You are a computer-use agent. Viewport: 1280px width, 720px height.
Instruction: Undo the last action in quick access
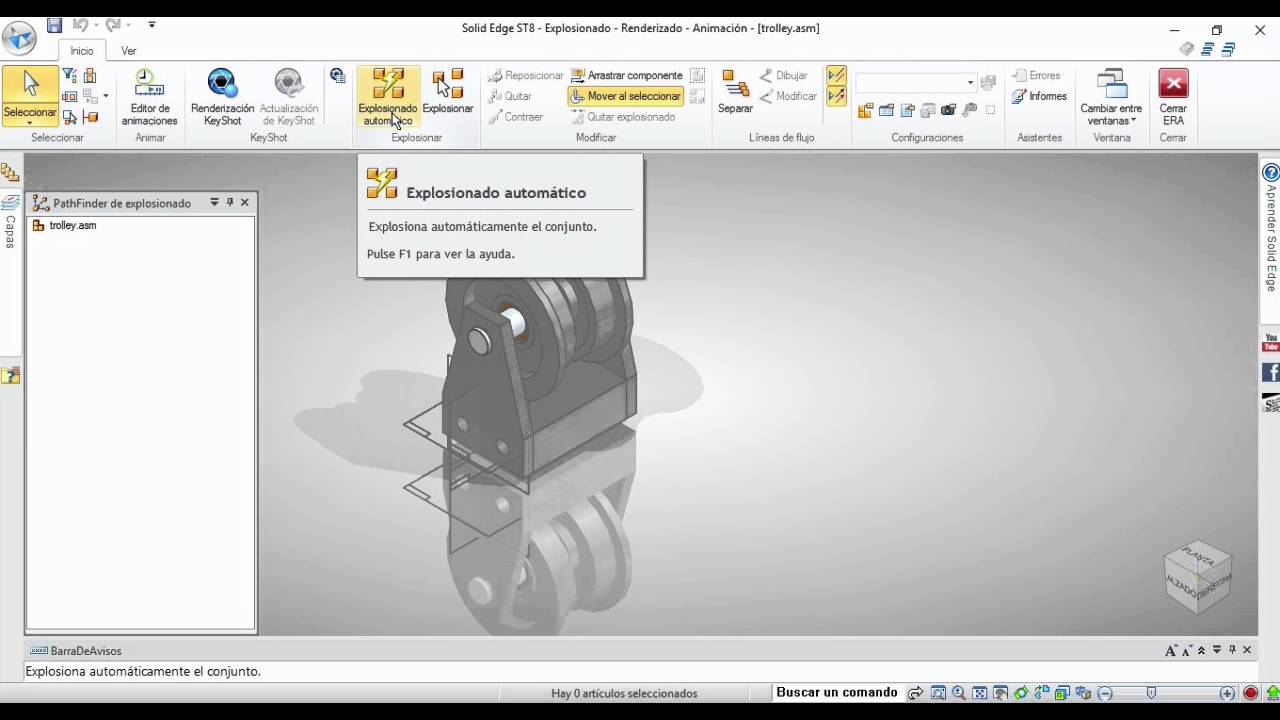(80, 25)
